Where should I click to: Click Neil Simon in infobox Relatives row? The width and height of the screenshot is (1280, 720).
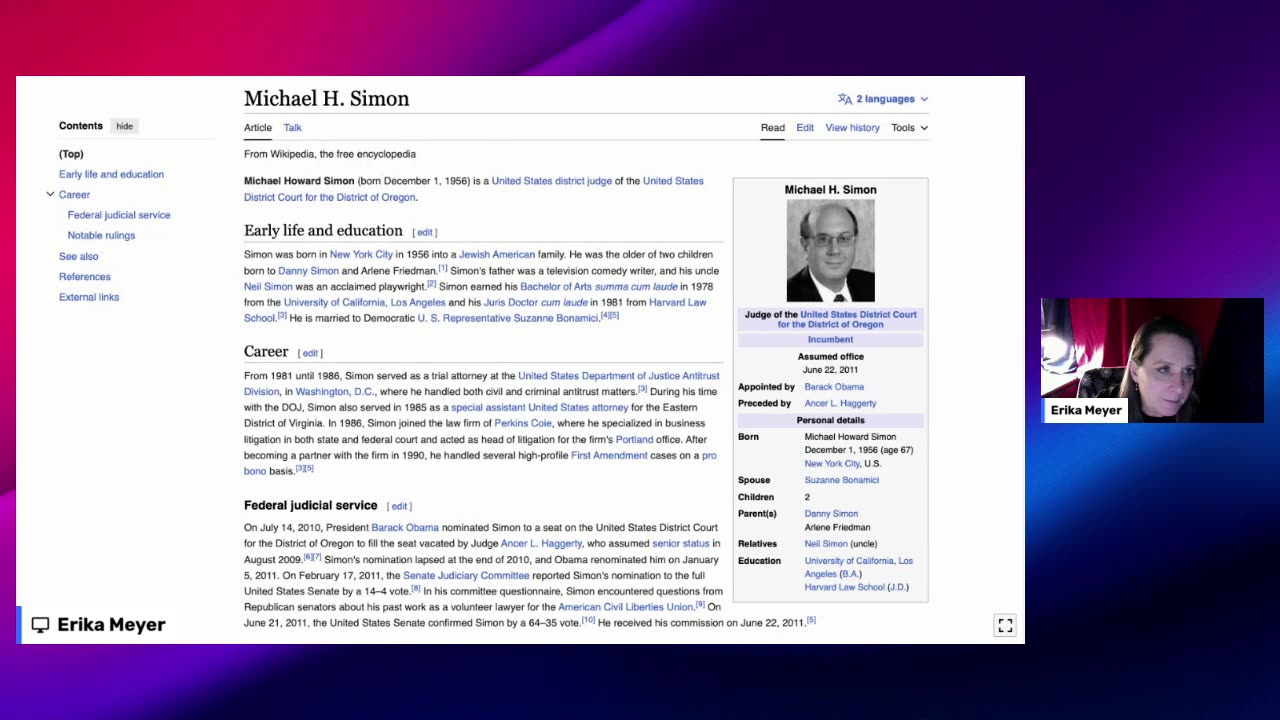coord(826,544)
